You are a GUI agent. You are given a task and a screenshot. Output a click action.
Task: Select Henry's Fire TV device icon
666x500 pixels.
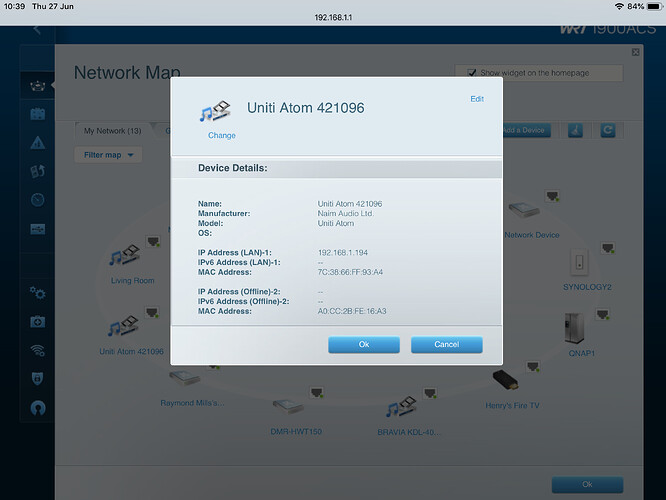tap(505, 381)
